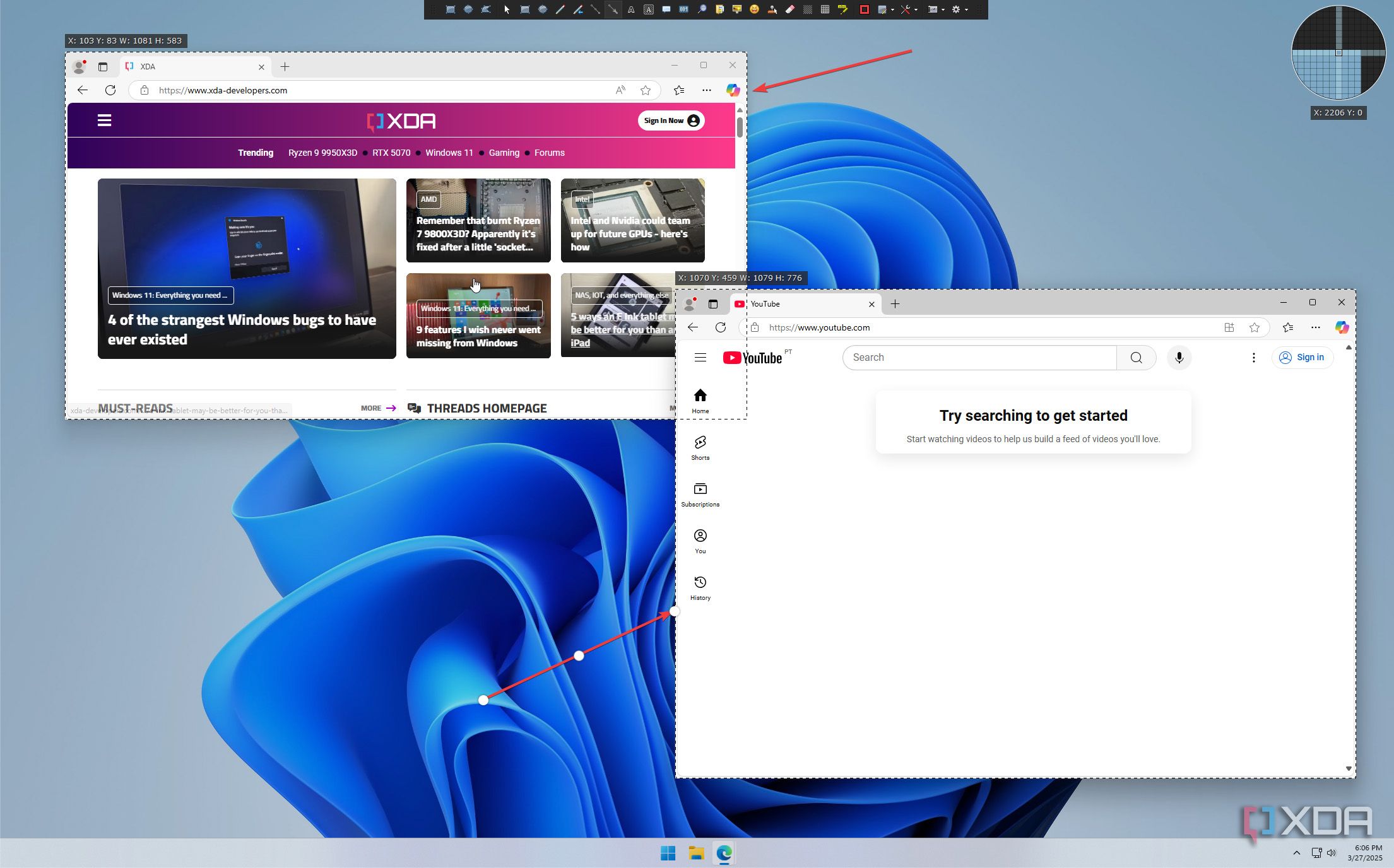Expand the capture camera dropdown arrow

coord(943,9)
